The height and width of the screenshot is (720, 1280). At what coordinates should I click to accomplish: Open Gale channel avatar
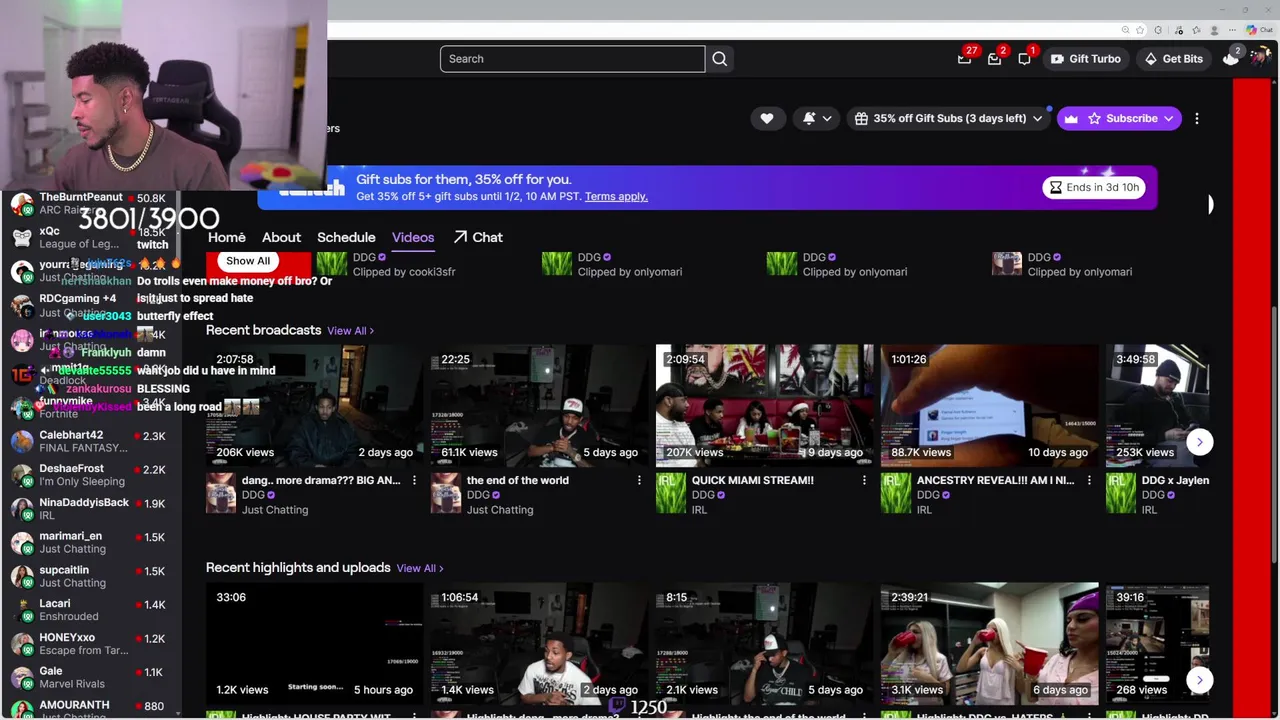coord(21,678)
